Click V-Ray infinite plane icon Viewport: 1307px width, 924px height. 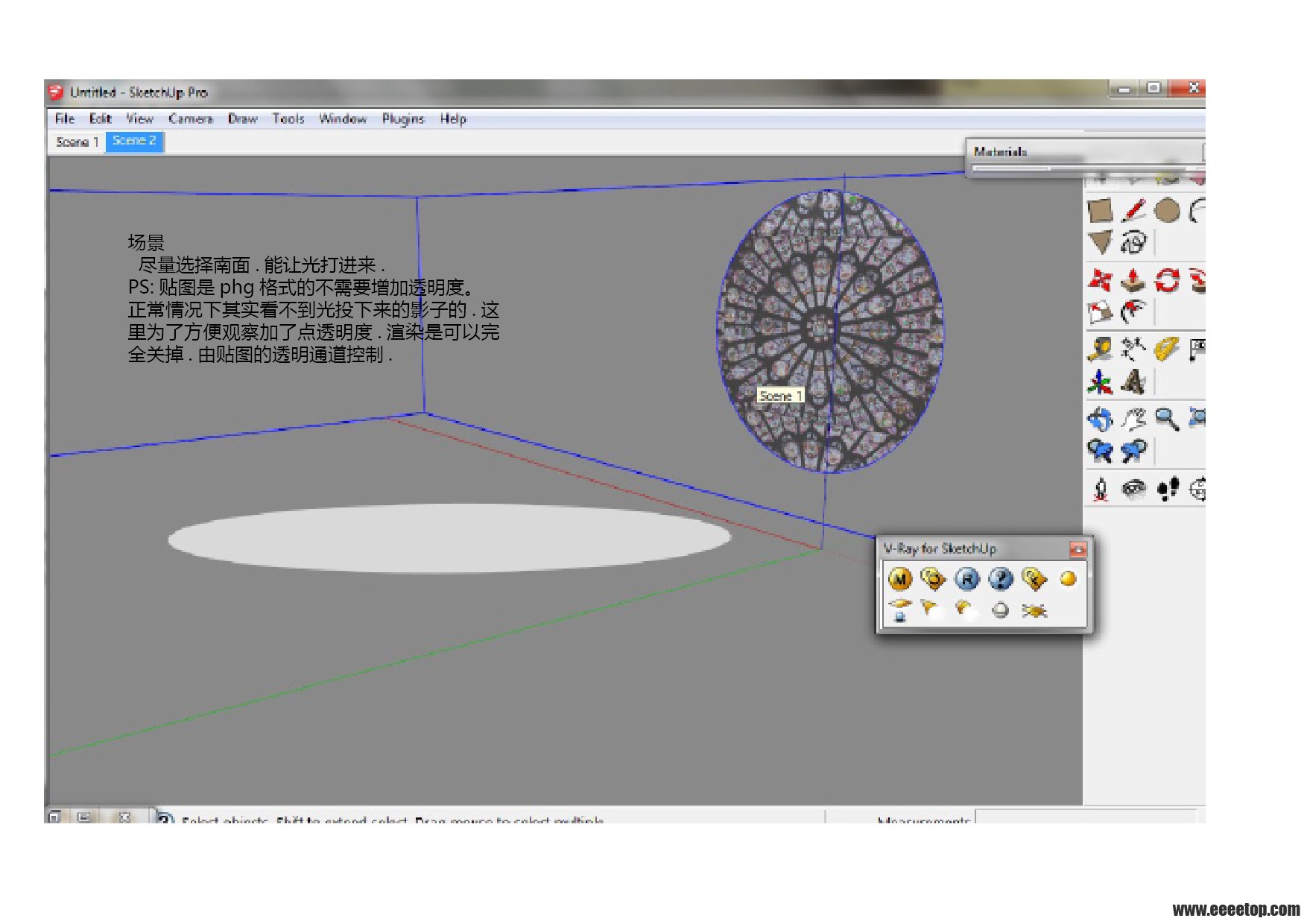[900, 610]
